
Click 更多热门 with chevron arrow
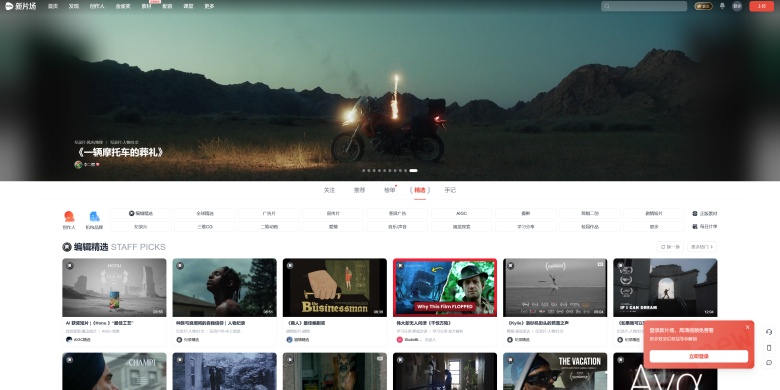tap(702, 247)
